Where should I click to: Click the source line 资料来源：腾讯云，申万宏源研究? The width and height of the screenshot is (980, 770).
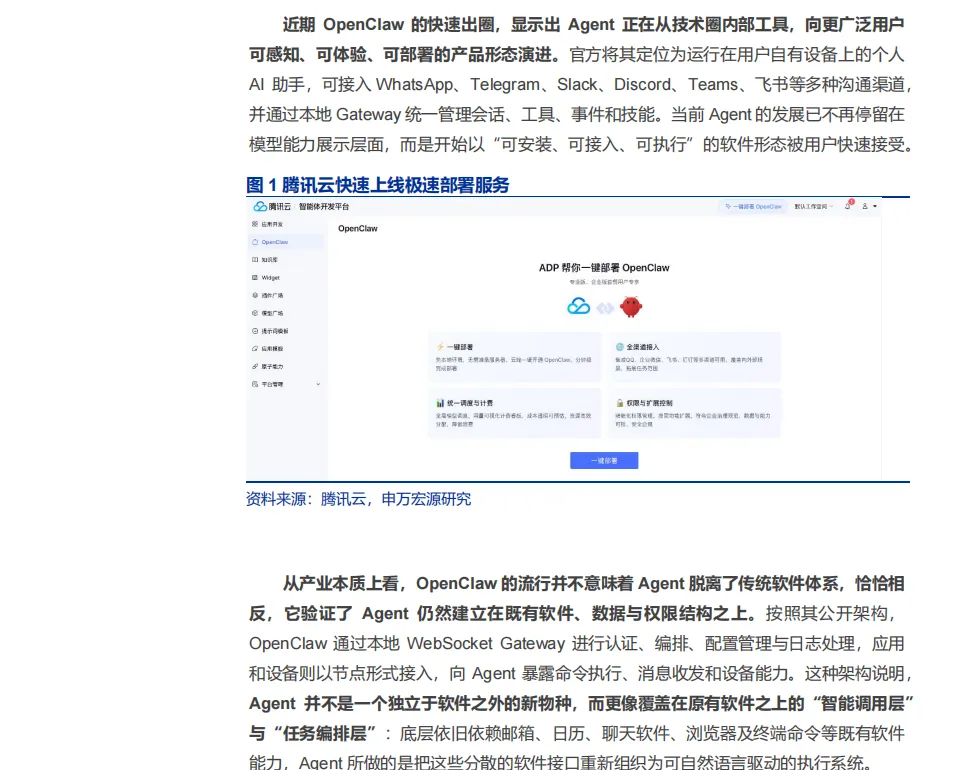point(358,499)
